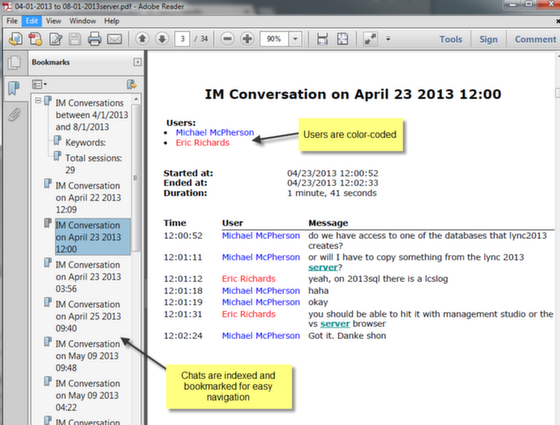The image size is (560, 425).
Task: Click the bookmarks panel scrollbar thumb
Action: tap(135, 178)
